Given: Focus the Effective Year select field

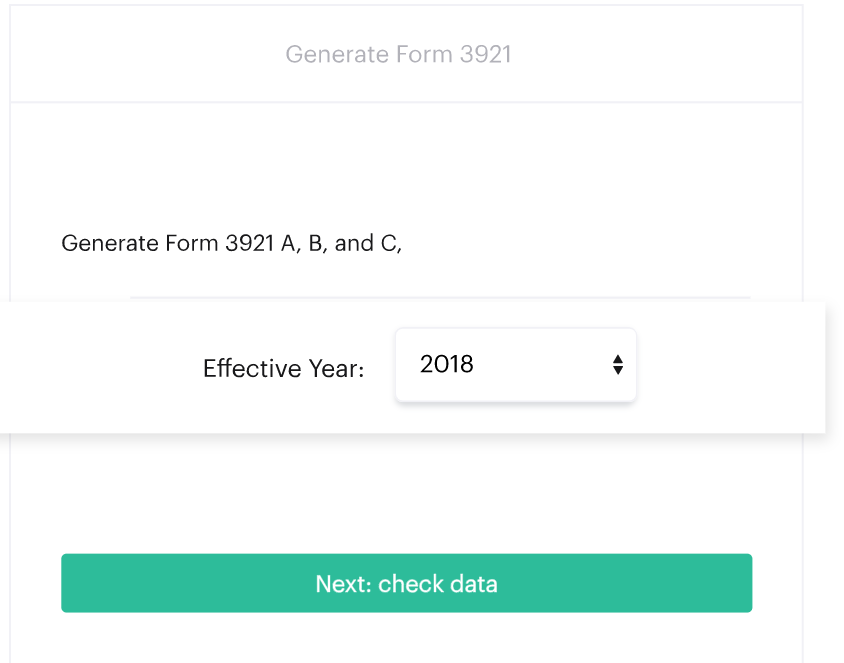Looking at the screenshot, I should 515,365.
